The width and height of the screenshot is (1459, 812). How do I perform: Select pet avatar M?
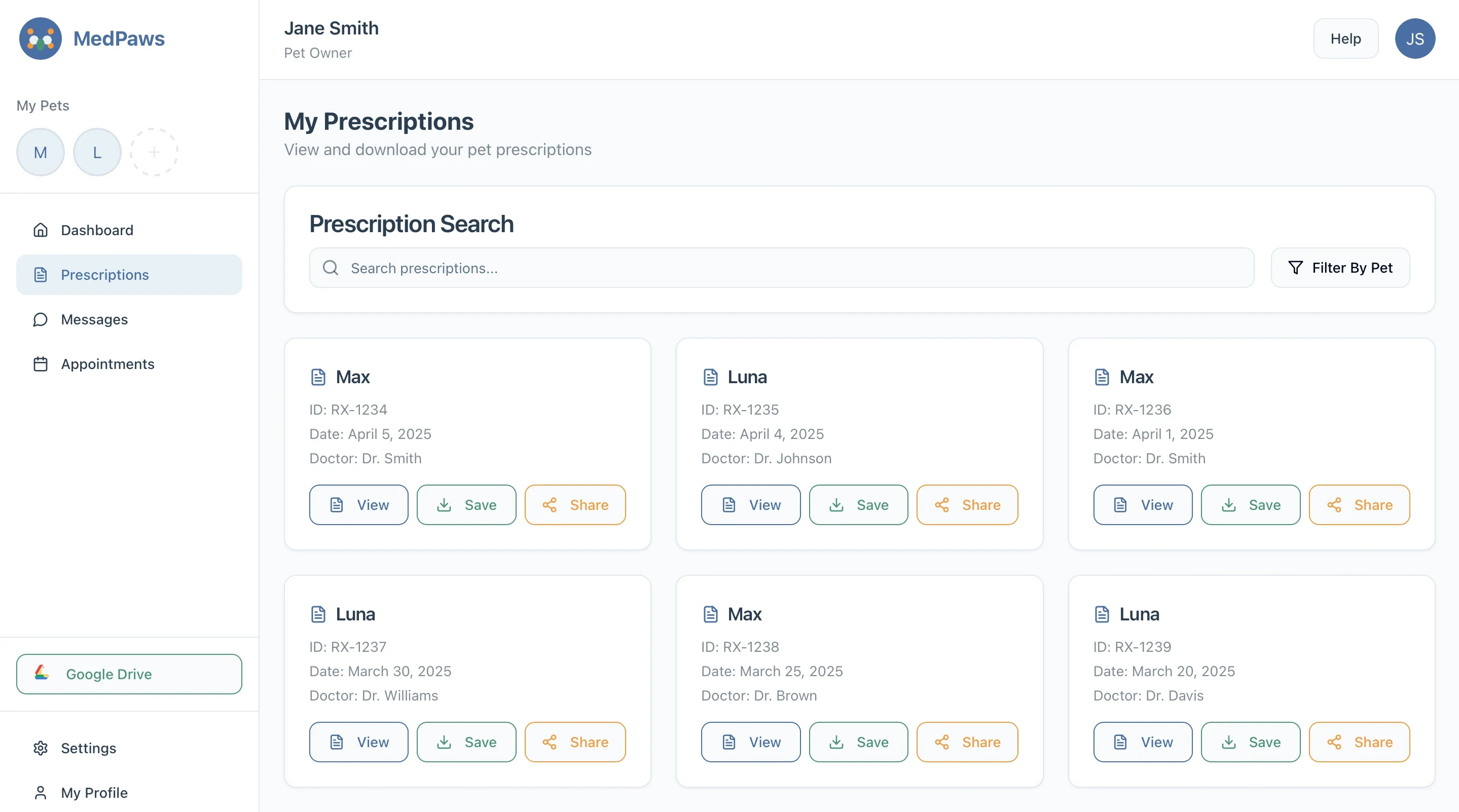point(40,152)
